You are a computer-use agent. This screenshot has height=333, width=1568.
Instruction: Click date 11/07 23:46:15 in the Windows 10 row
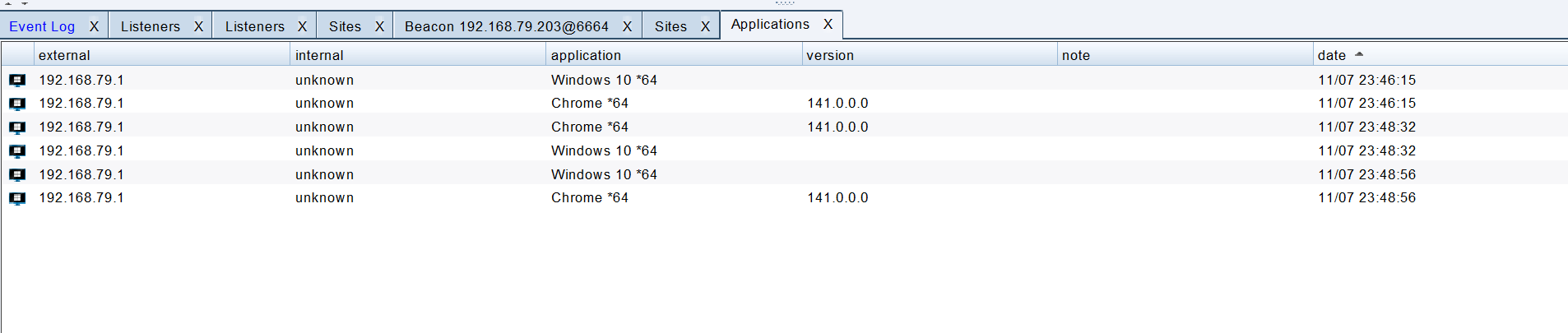click(1367, 80)
